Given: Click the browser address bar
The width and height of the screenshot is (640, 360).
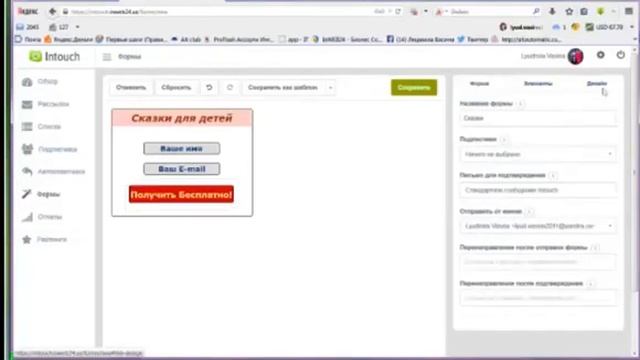Looking at the screenshot, I should pos(220,12).
